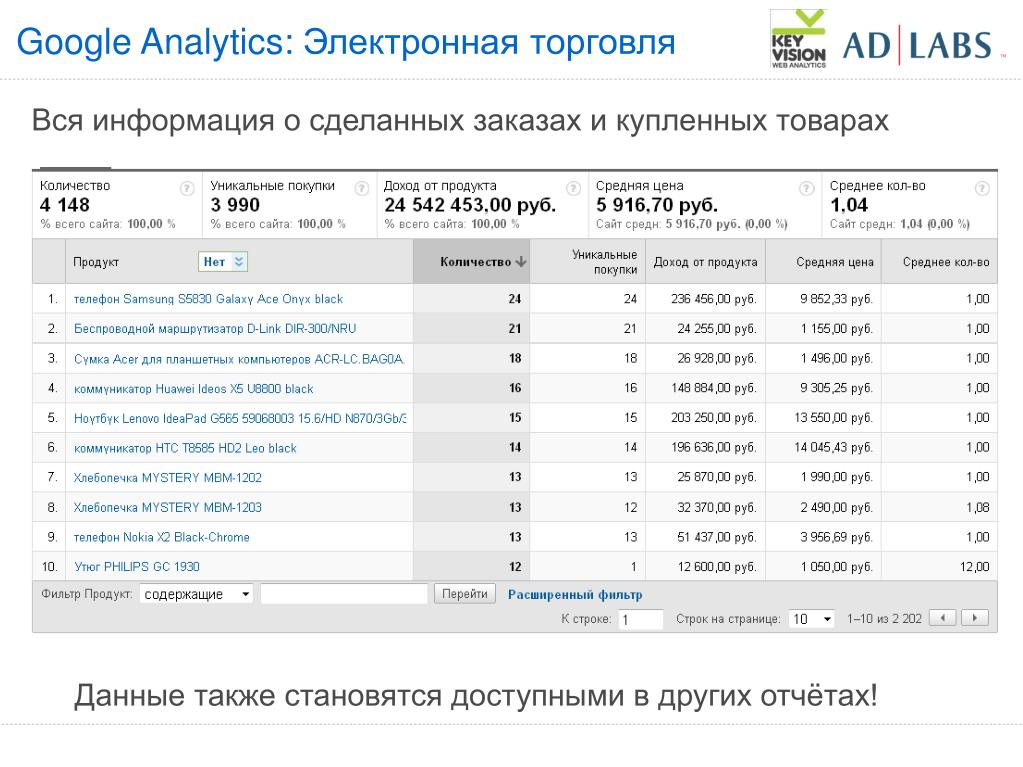Sort by Среднее кол-во column header
The width and height of the screenshot is (1023, 767).
coord(939,262)
